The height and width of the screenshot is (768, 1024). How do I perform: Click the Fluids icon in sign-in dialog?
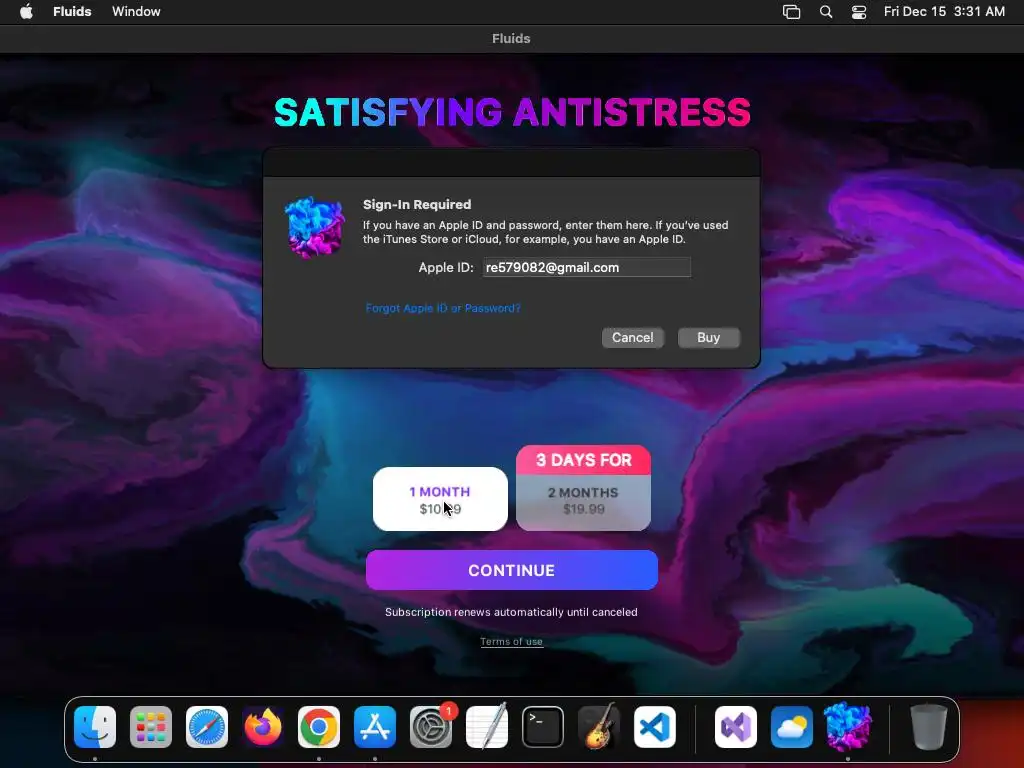click(x=315, y=227)
